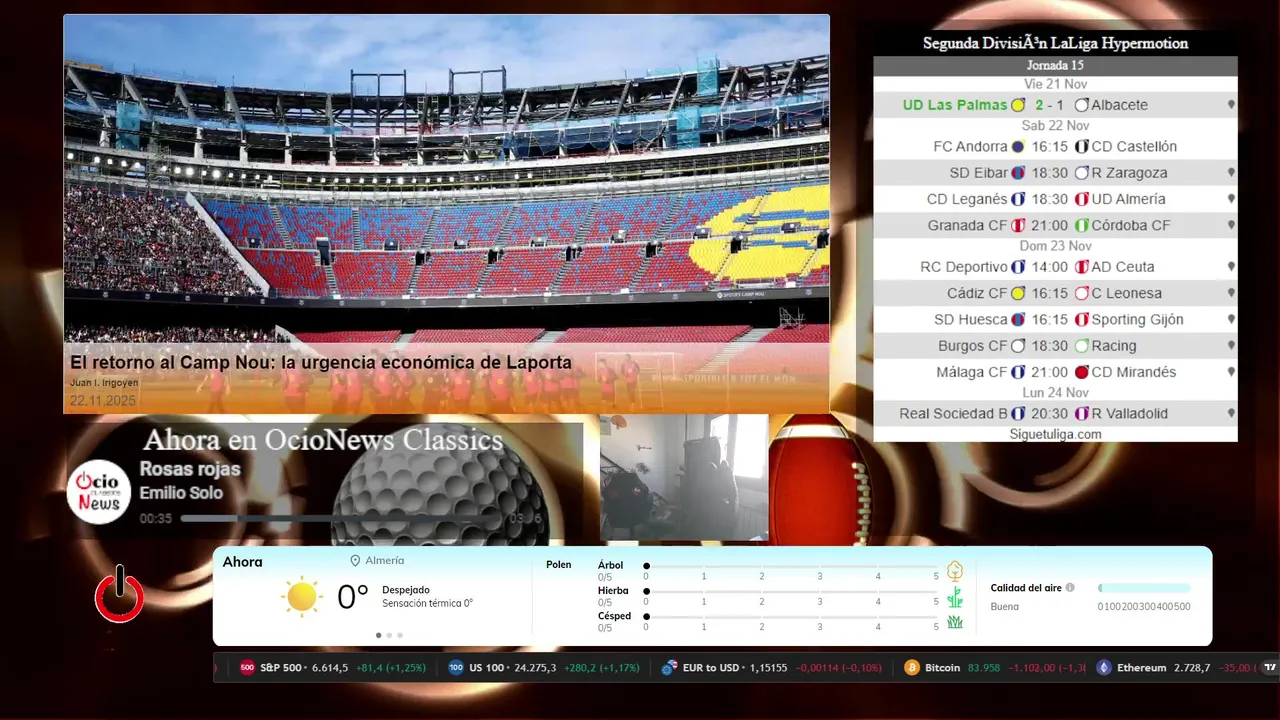
Task: Click the Bitcoin coin icon
Action: click(x=912, y=667)
